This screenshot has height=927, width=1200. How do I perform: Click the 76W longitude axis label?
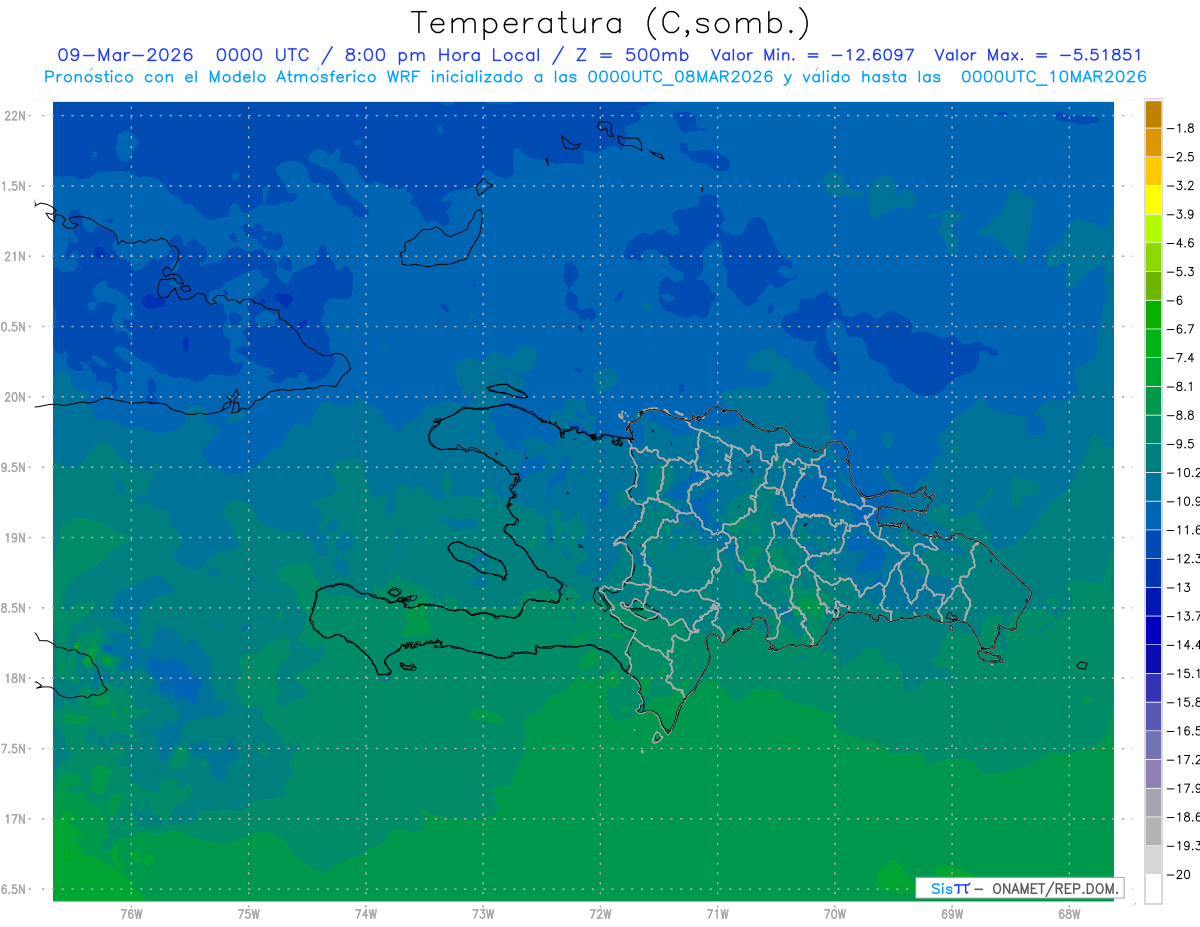tap(131, 913)
